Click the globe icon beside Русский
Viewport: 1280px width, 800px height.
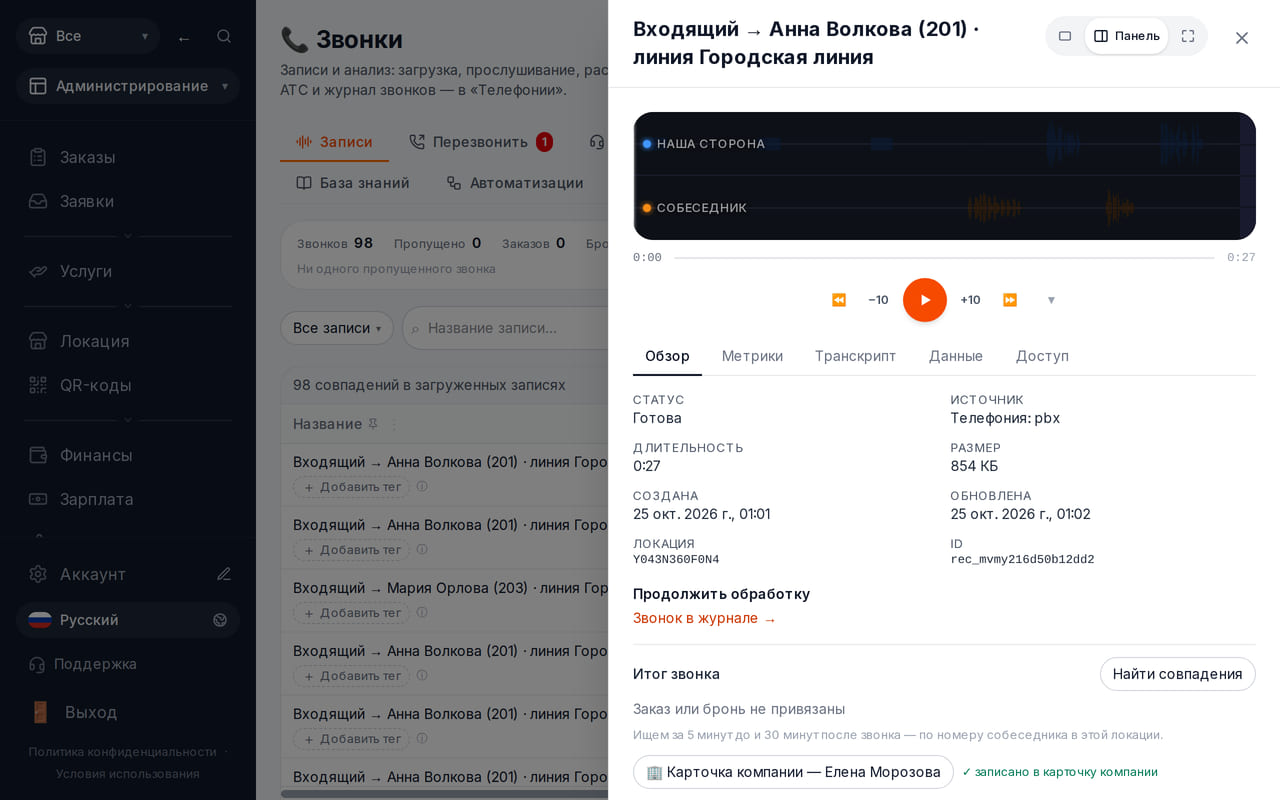coord(220,620)
